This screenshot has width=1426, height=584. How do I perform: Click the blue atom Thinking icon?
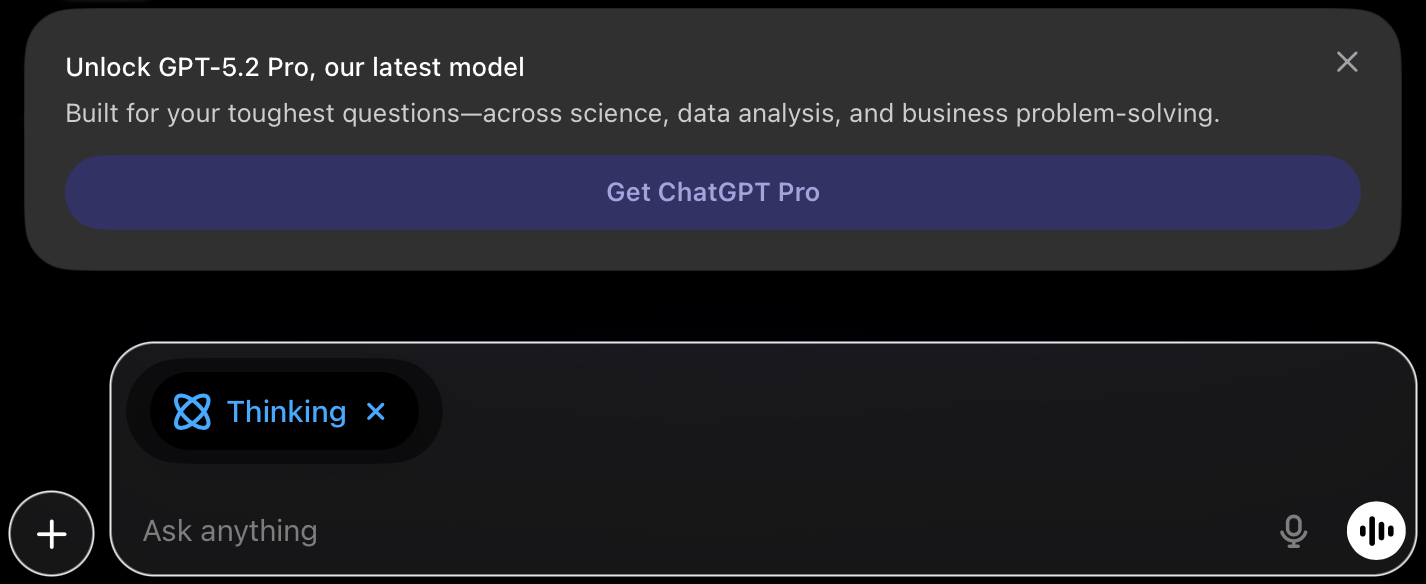click(192, 412)
